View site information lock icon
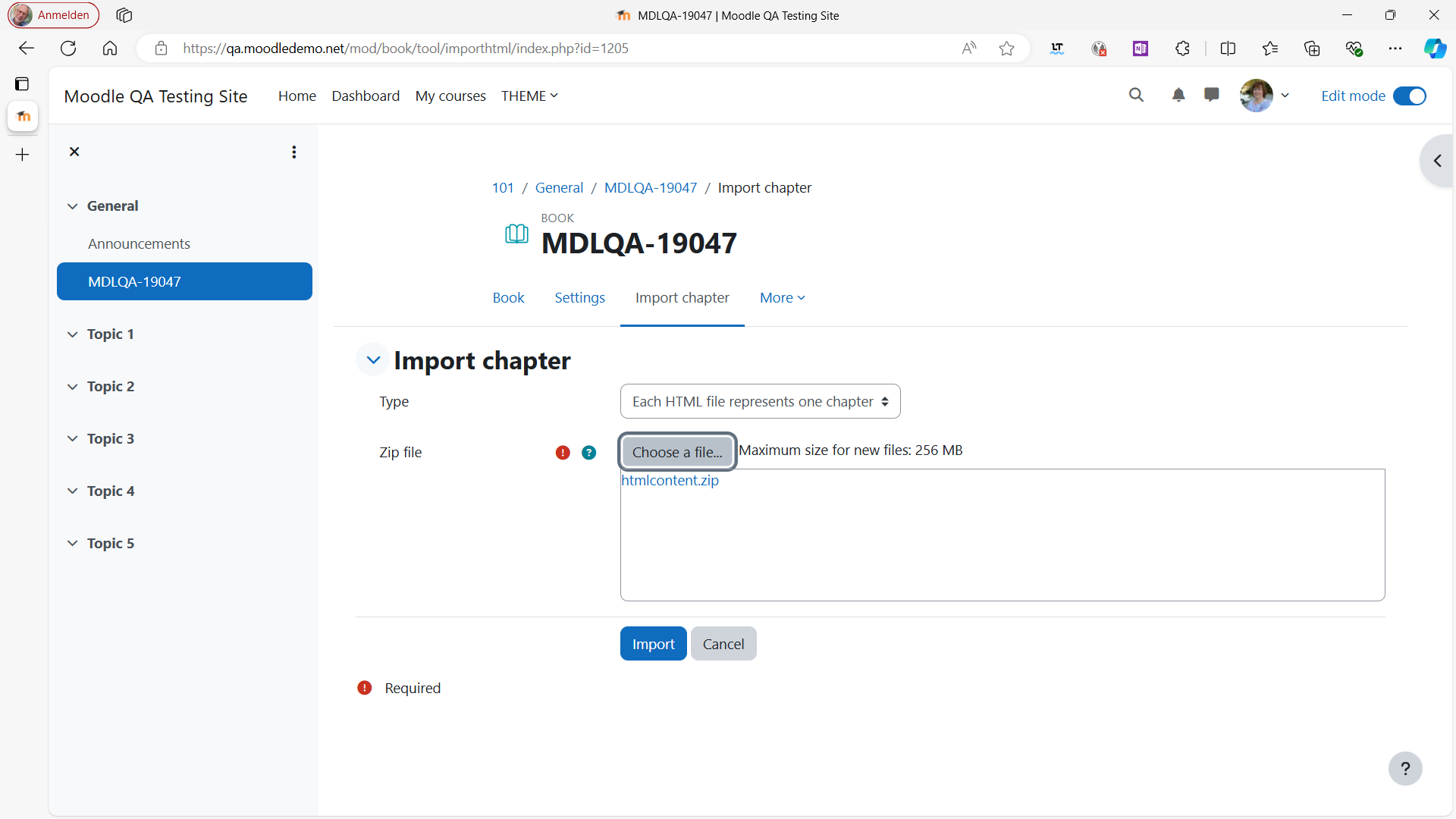 click(161, 49)
